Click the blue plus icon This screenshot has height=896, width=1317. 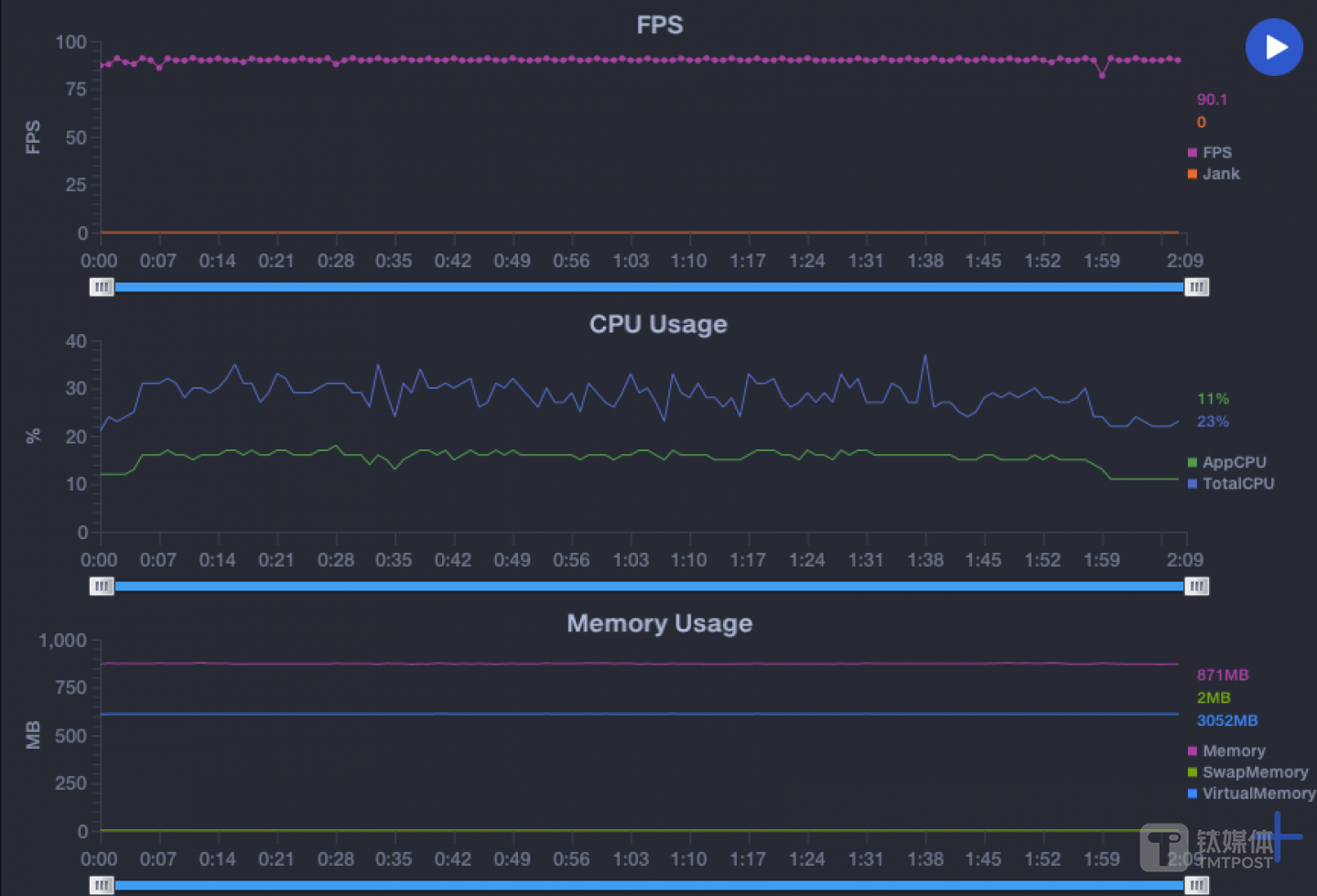[1279, 836]
